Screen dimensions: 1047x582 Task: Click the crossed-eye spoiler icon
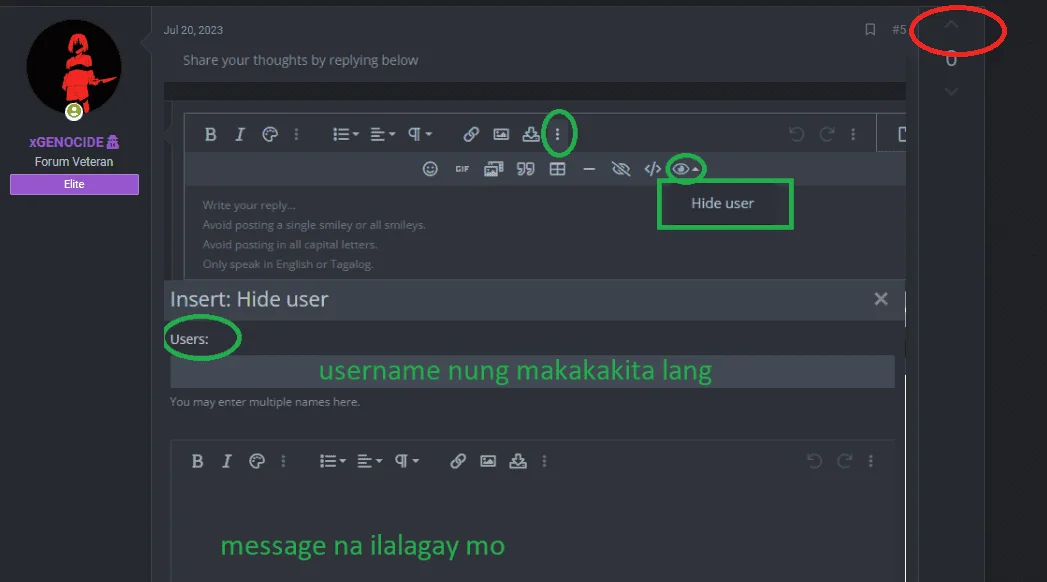(621, 169)
